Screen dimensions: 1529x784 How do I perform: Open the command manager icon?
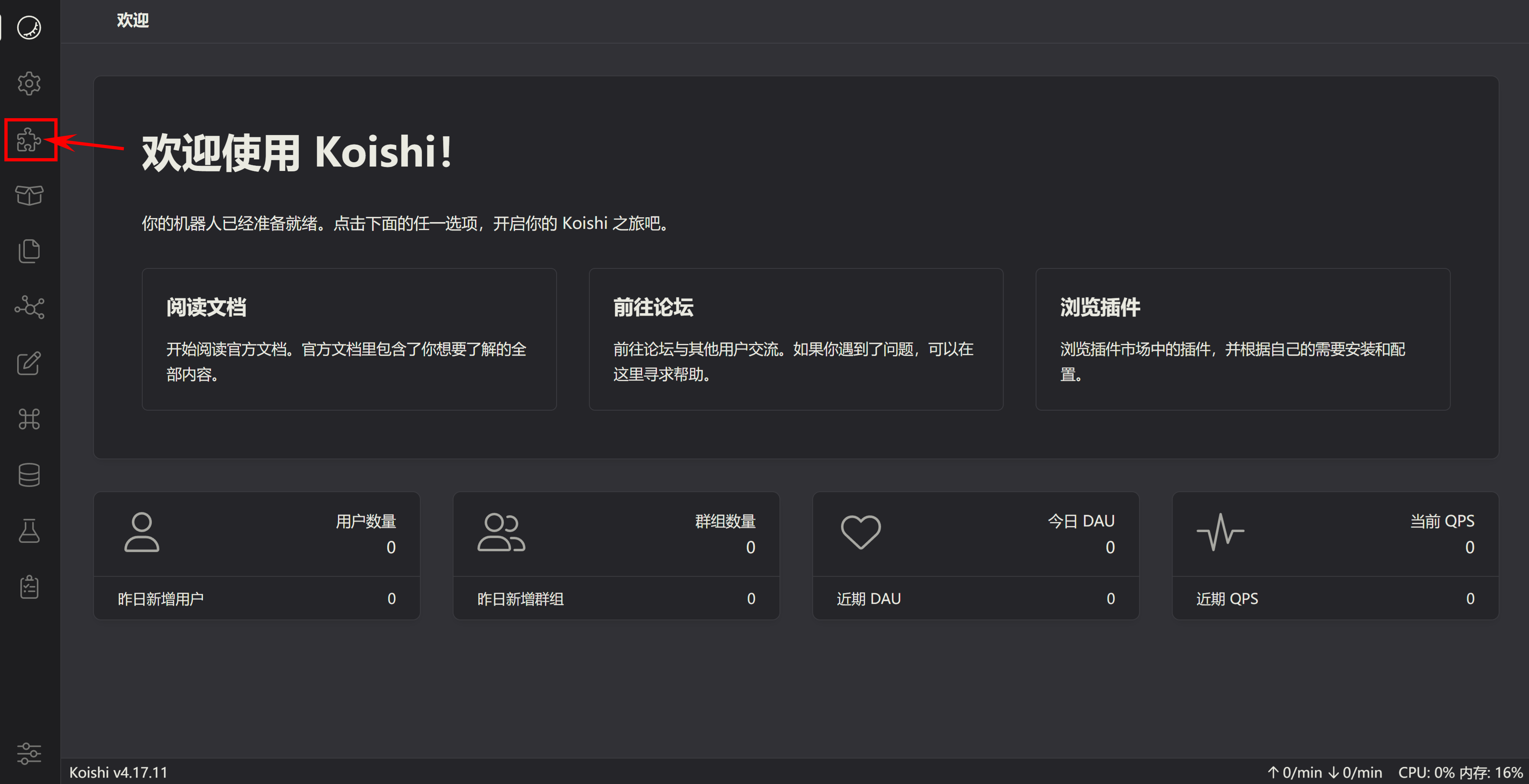30,419
